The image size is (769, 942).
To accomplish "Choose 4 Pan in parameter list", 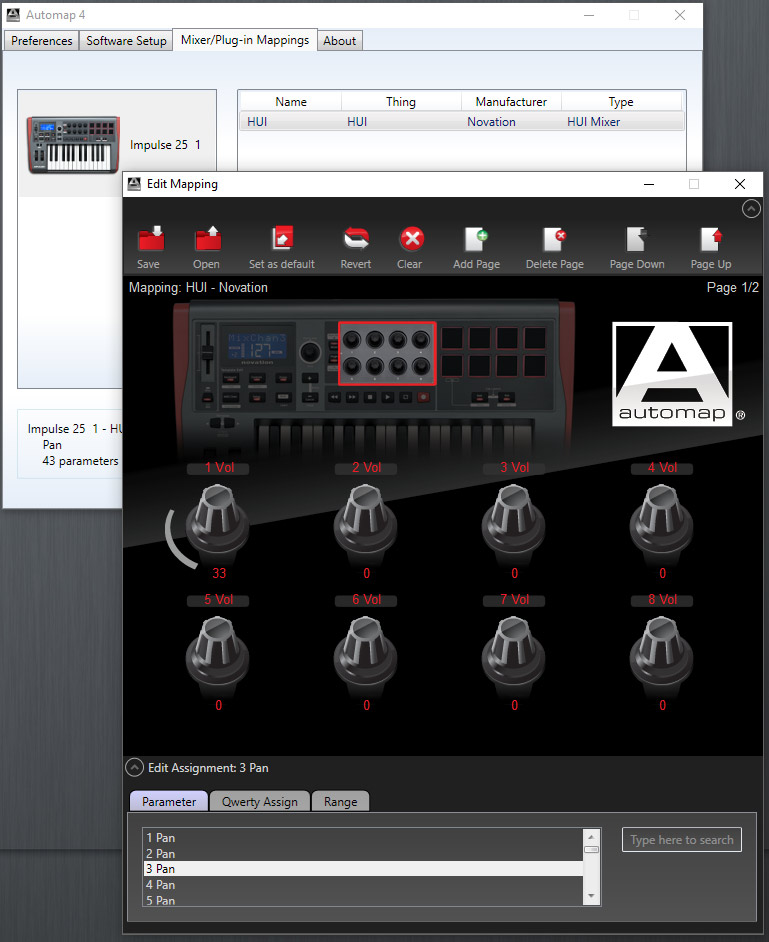I will 362,885.
